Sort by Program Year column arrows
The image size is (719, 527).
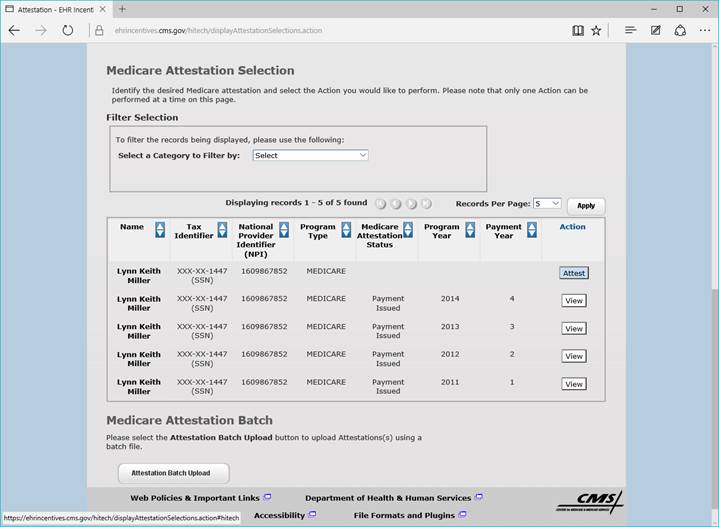pos(469,230)
